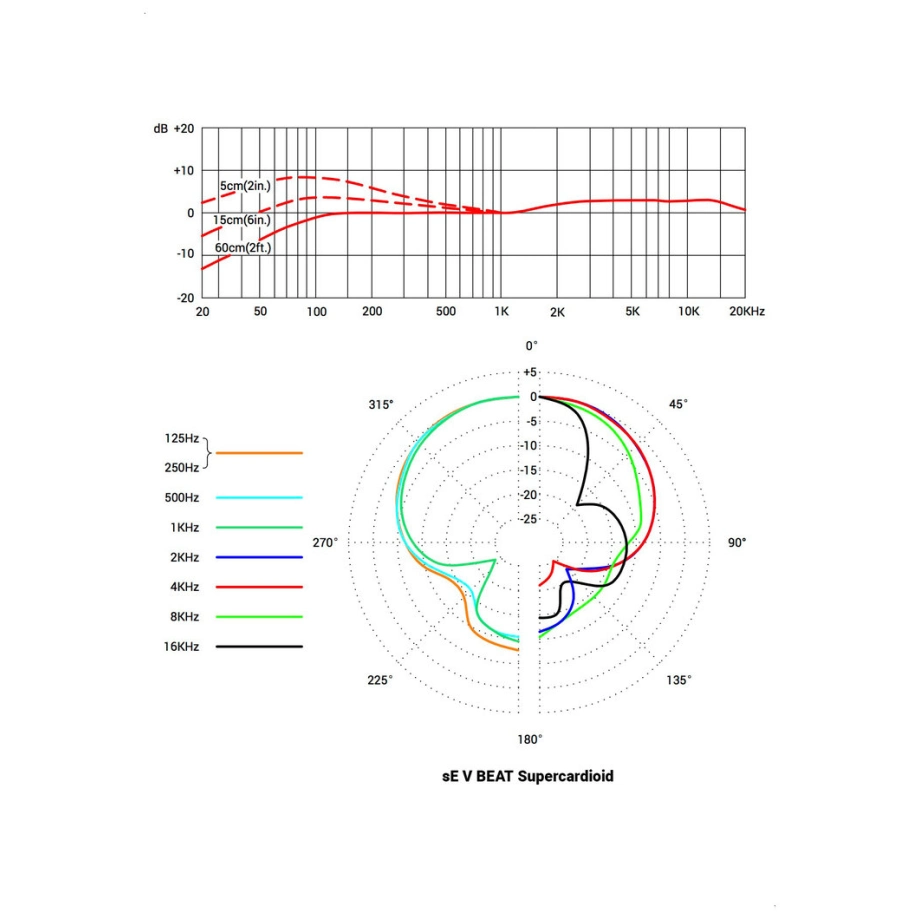Click the orange 125Hz/250Hz legend line
The image size is (920, 920).
[259, 453]
